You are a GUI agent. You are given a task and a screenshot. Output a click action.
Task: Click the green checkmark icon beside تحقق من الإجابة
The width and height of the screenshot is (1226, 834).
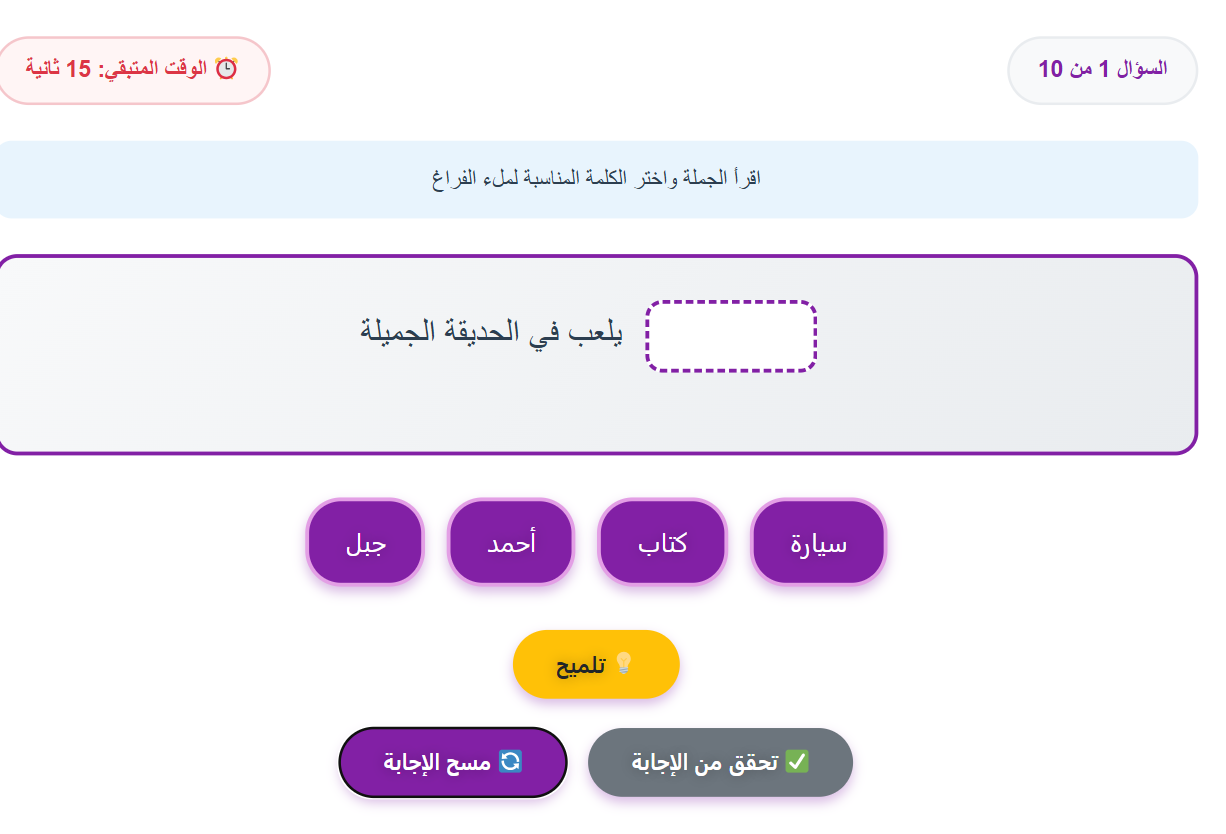click(x=797, y=762)
